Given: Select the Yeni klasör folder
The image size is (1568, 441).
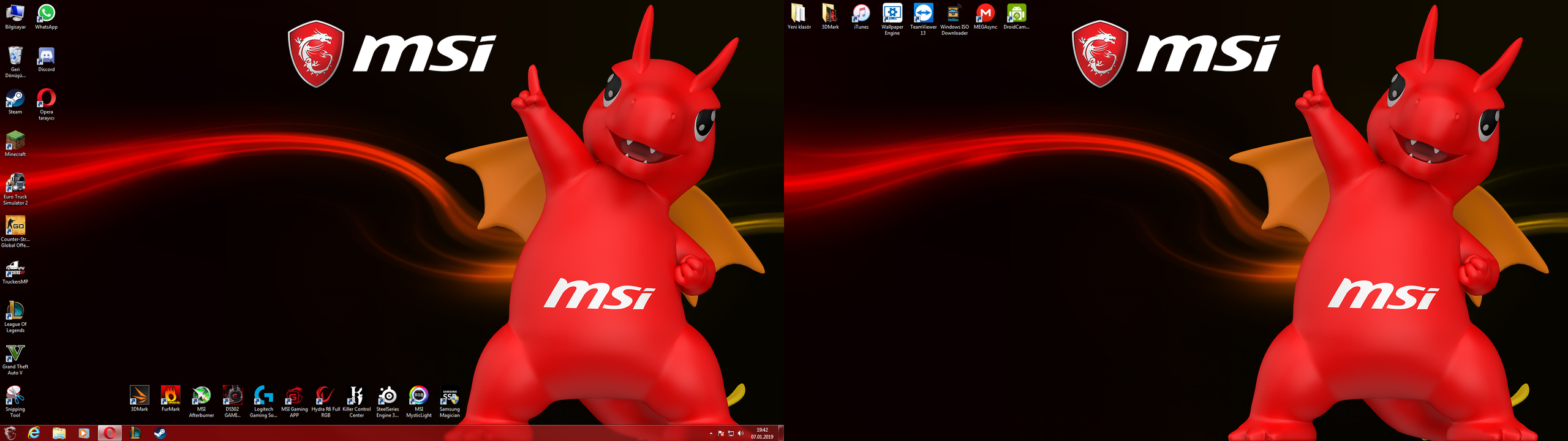Looking at the screenshot, I should [799, 17].
